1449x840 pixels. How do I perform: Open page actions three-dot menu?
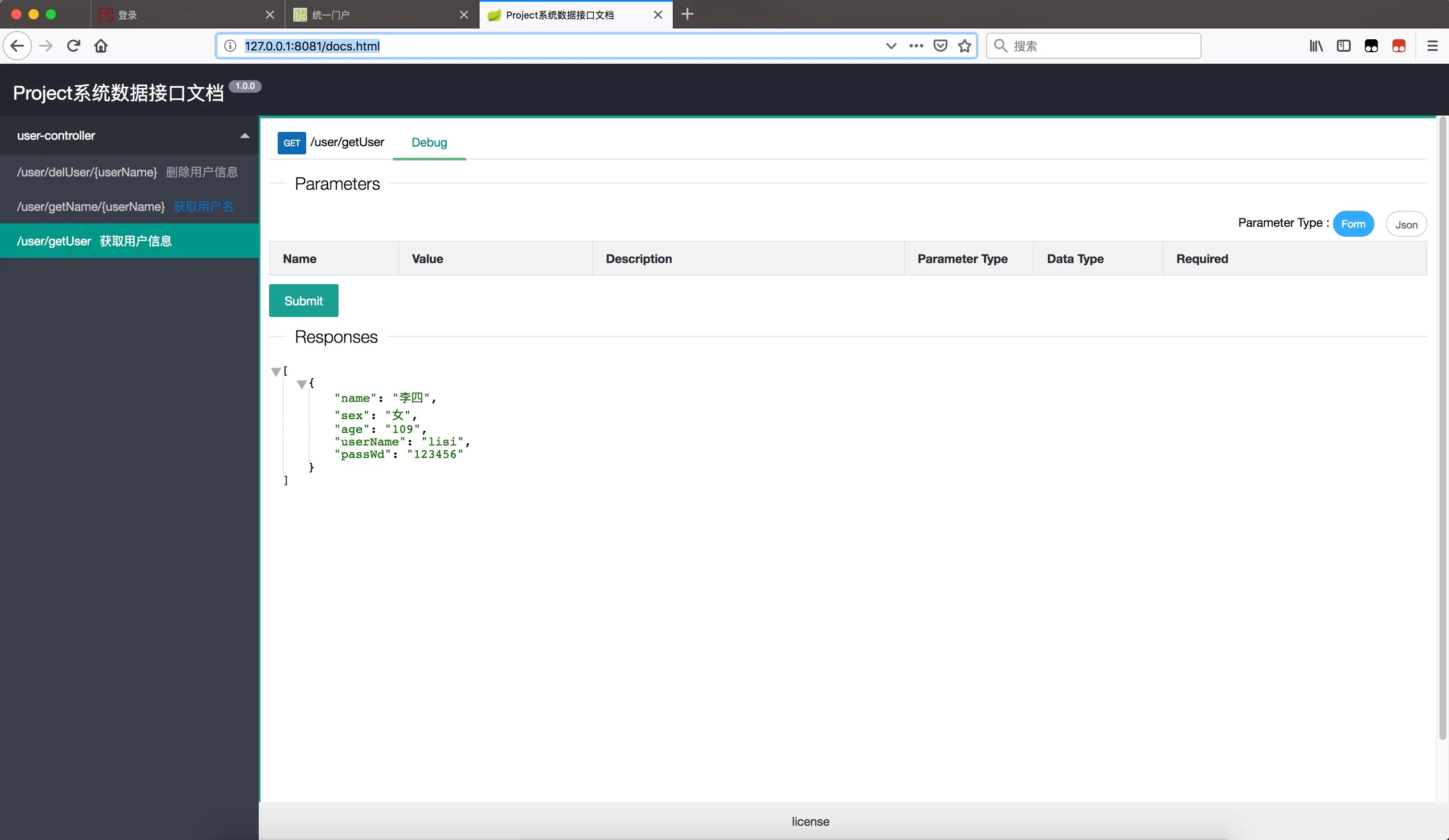[x=916, y=46]
